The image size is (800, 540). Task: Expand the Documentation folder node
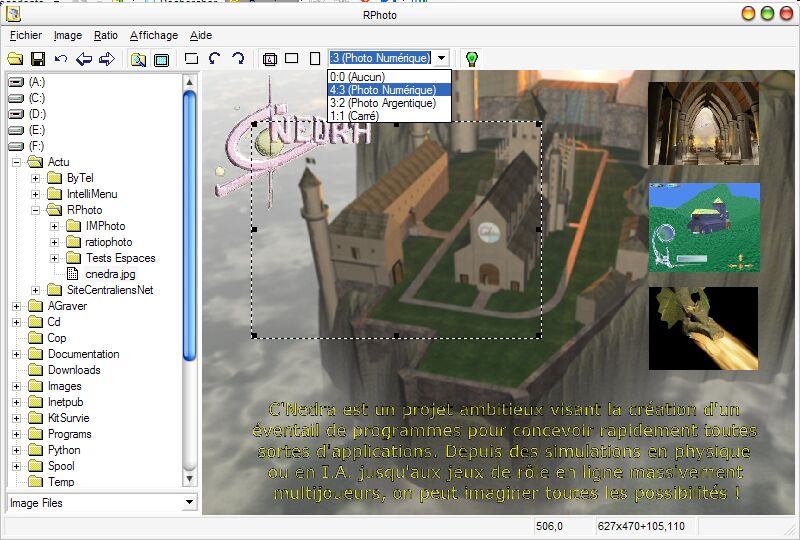[x=17, y=354]
